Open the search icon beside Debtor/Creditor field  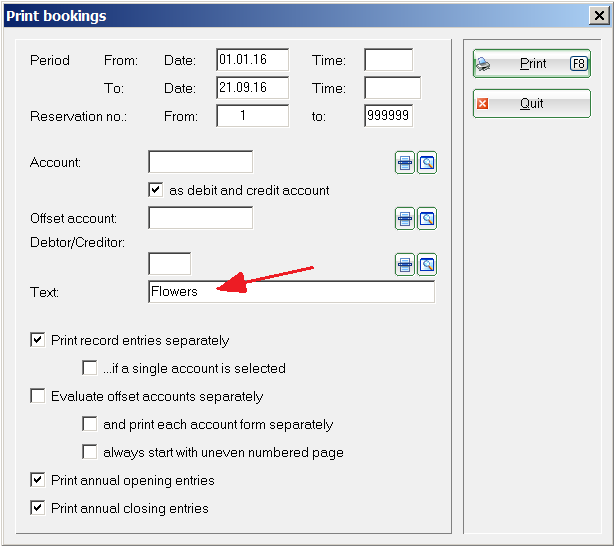pyautogui.click(x=427, y=265)
